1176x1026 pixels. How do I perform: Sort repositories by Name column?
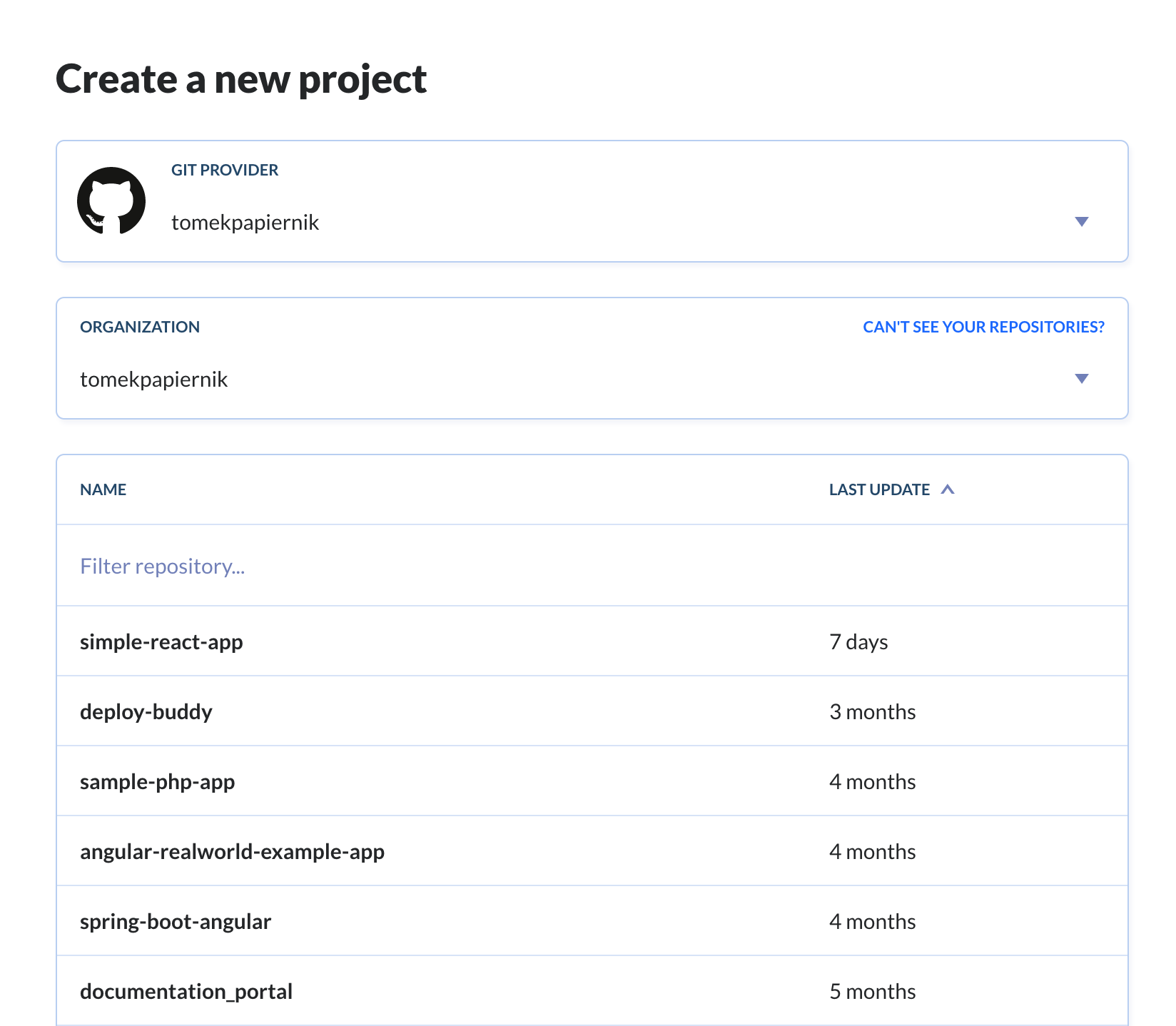click(103, 489)
